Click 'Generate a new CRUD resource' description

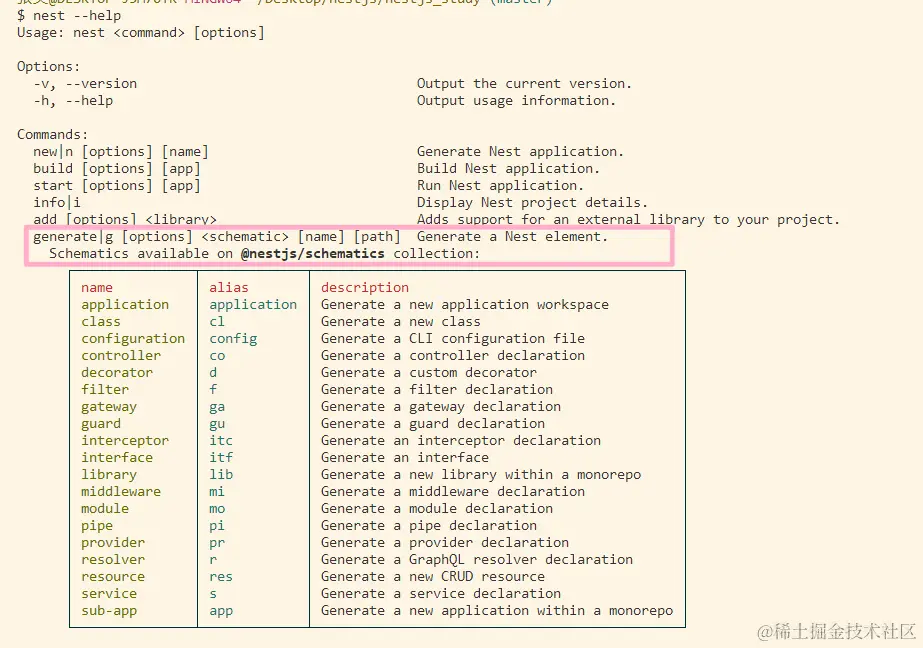click(433, 577)
